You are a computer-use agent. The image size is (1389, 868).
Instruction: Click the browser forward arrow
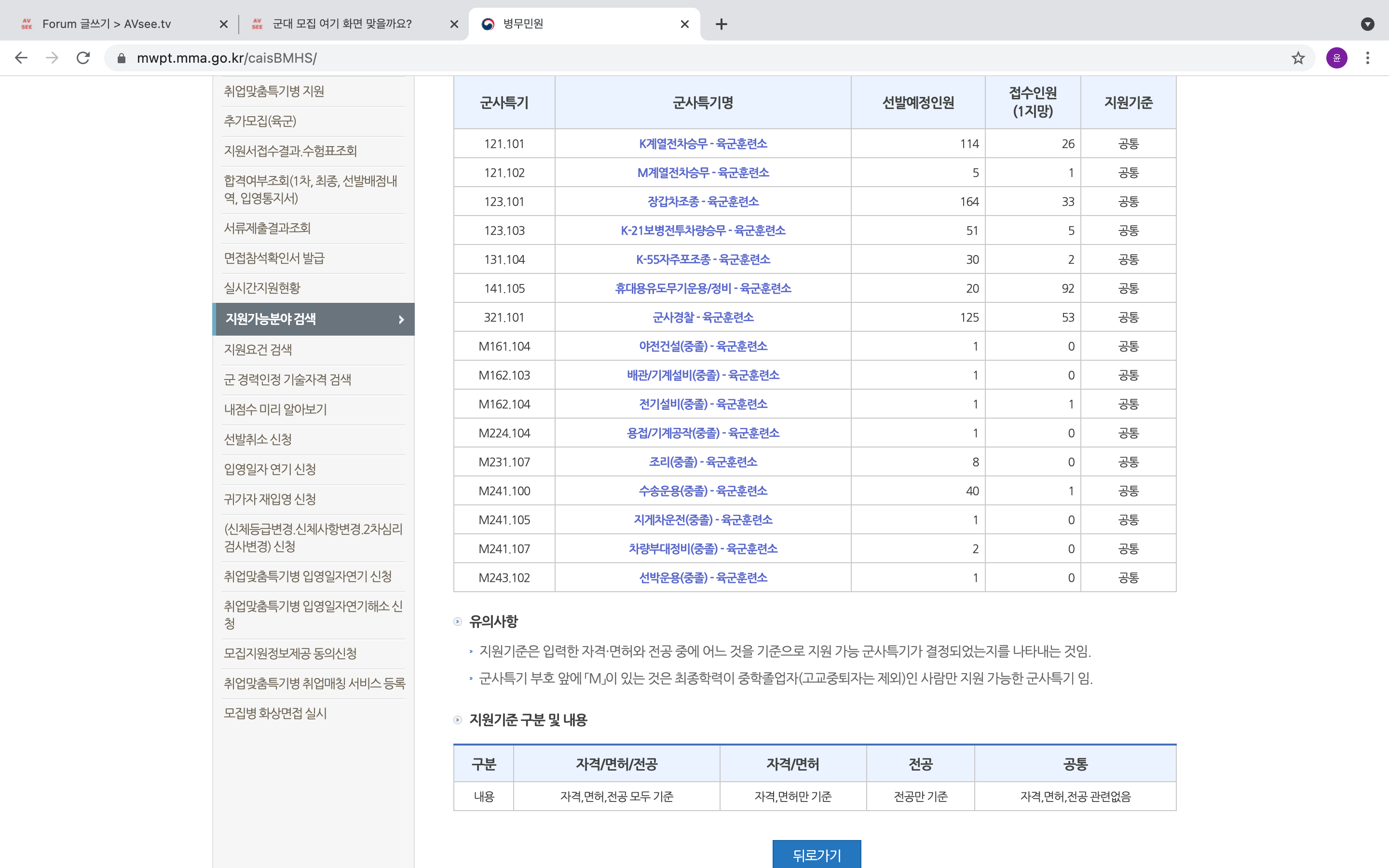52,58
